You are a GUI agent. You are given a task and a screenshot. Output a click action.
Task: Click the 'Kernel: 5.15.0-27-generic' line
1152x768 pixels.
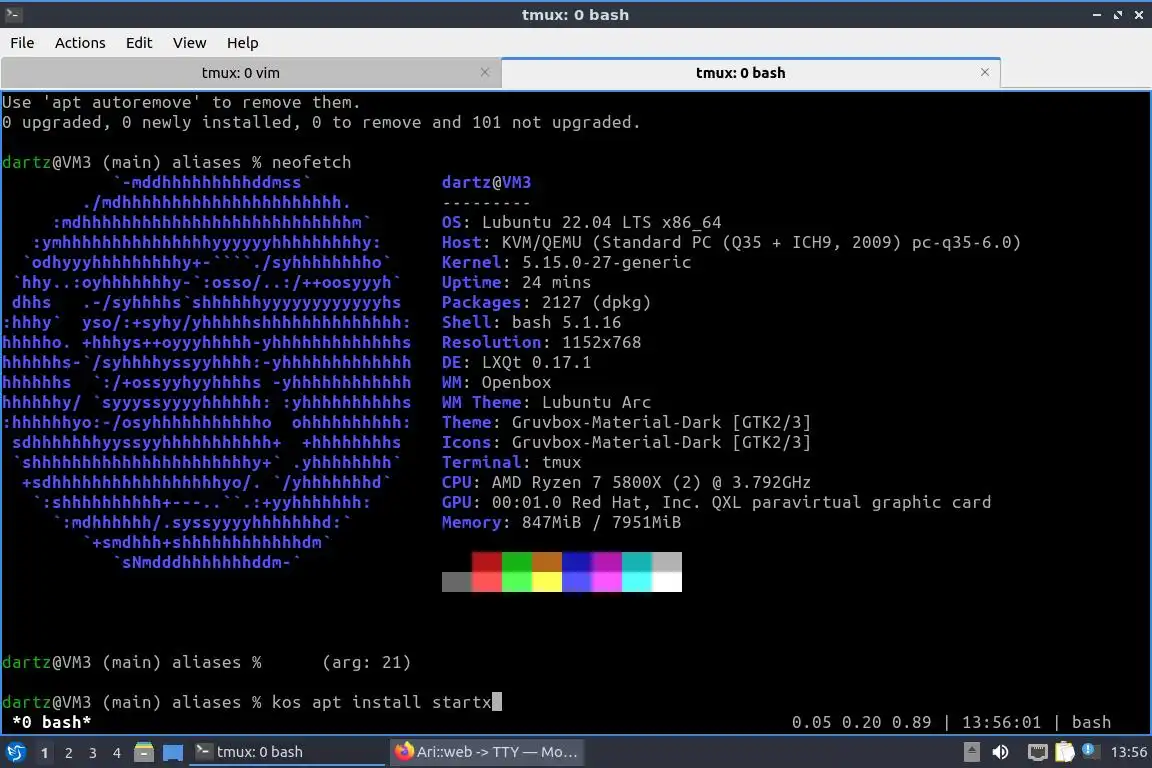click(x=566, y=262)
